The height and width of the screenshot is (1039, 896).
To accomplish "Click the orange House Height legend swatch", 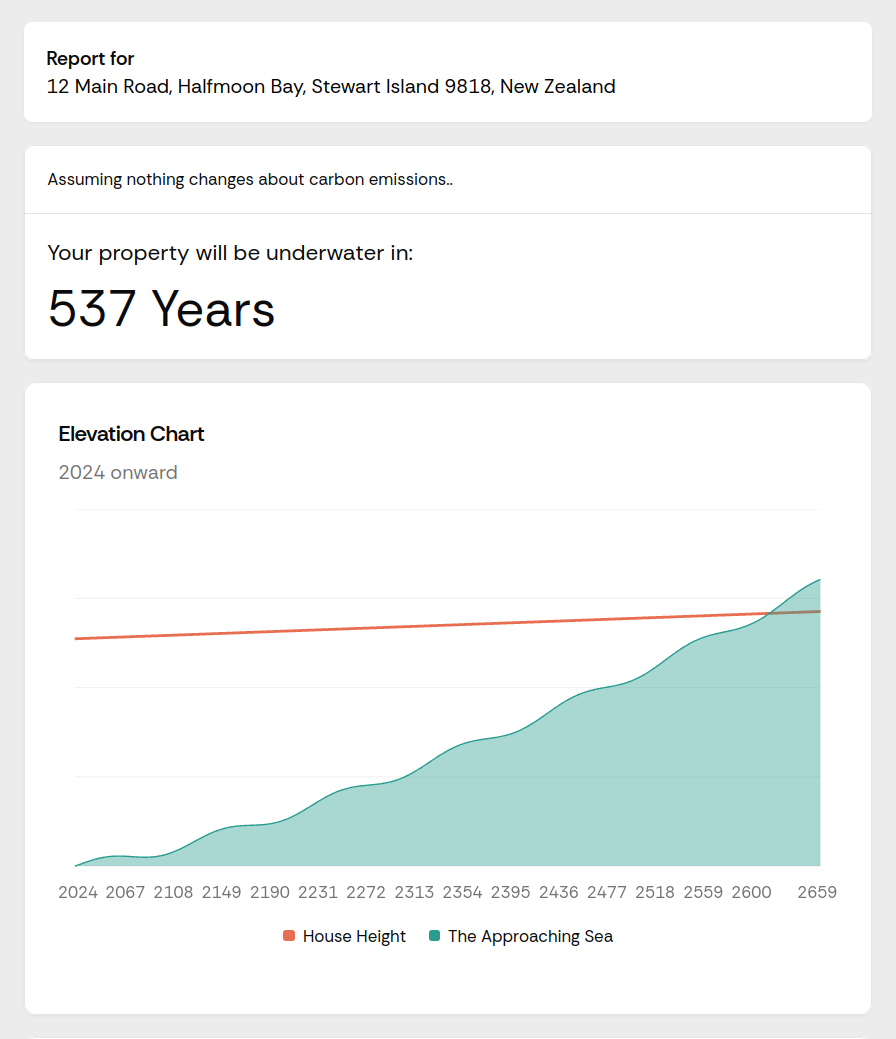I will 289,936.
